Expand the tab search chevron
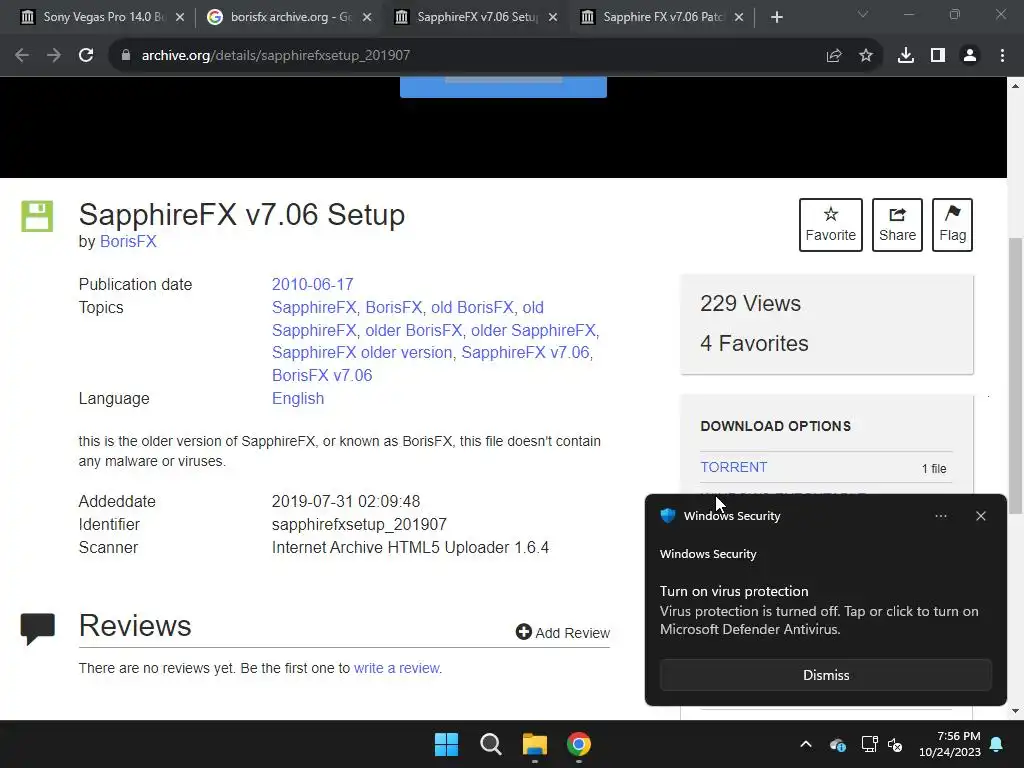The width and height of the screenshot is (1024, 768). [863, 14]
